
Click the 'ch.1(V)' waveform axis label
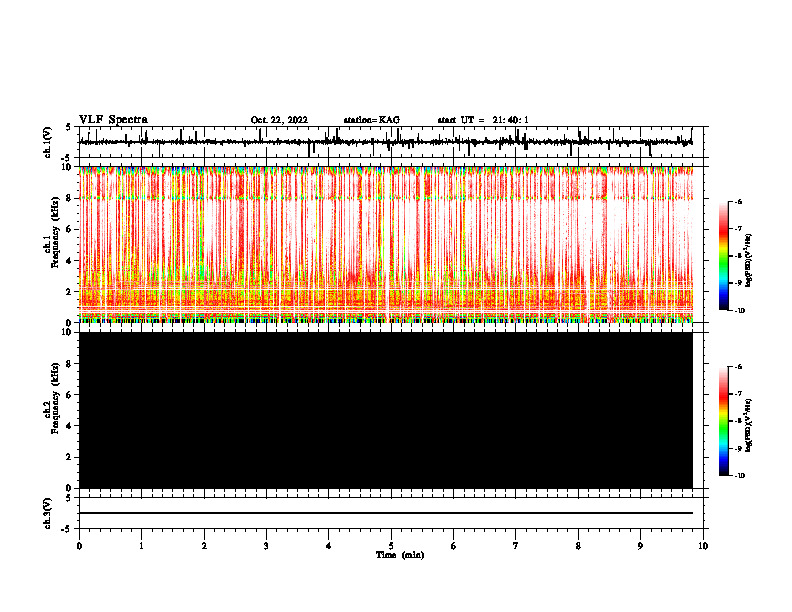coord(48,142)
